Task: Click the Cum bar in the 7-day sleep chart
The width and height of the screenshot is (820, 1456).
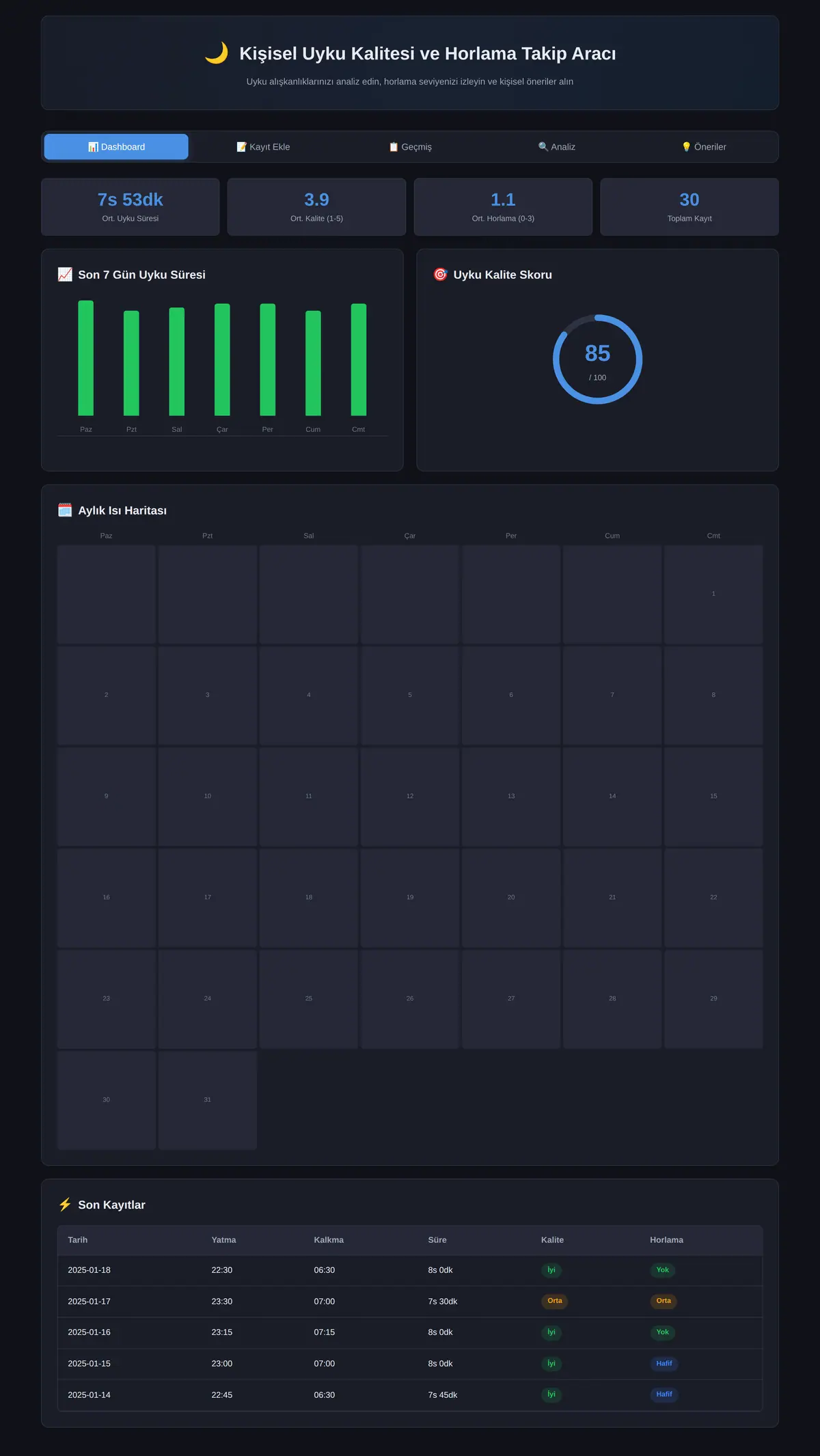Action: (x=313, y=363)
